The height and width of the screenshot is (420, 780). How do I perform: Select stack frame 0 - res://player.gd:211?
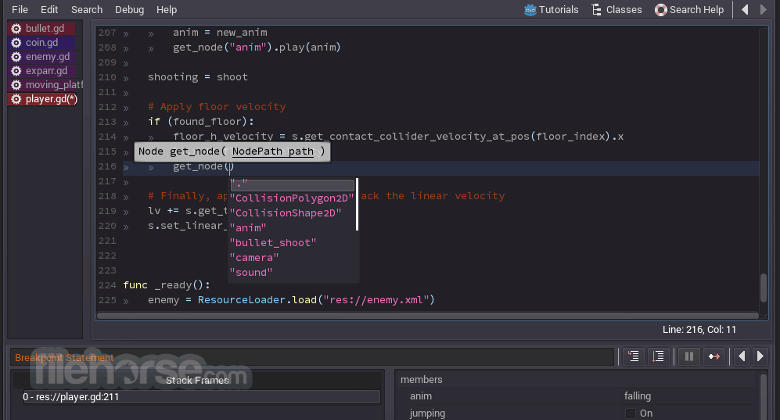click(x=201, y=397)
